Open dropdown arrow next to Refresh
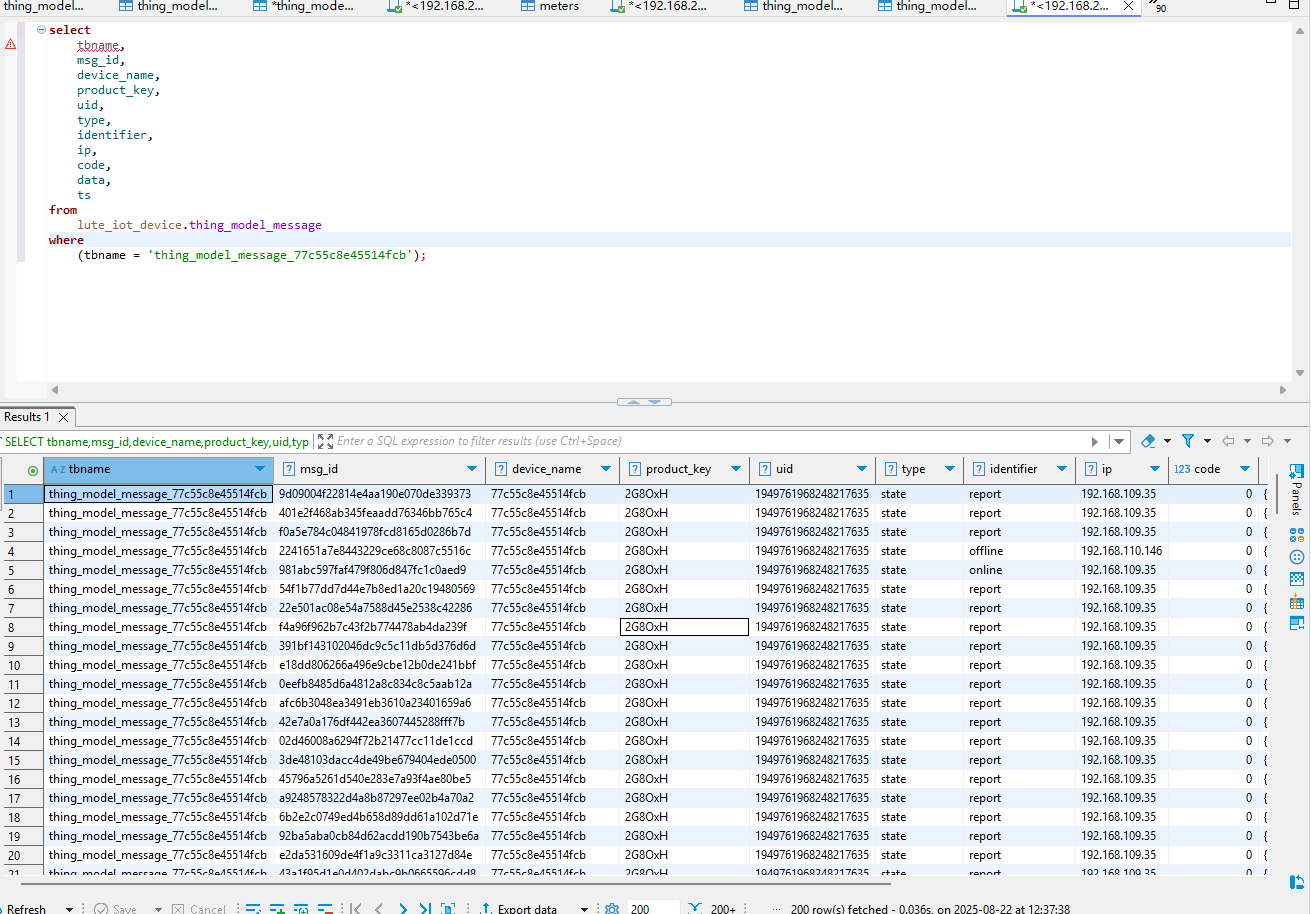This screenshot has width=1311, height=914. coord(69,909)
